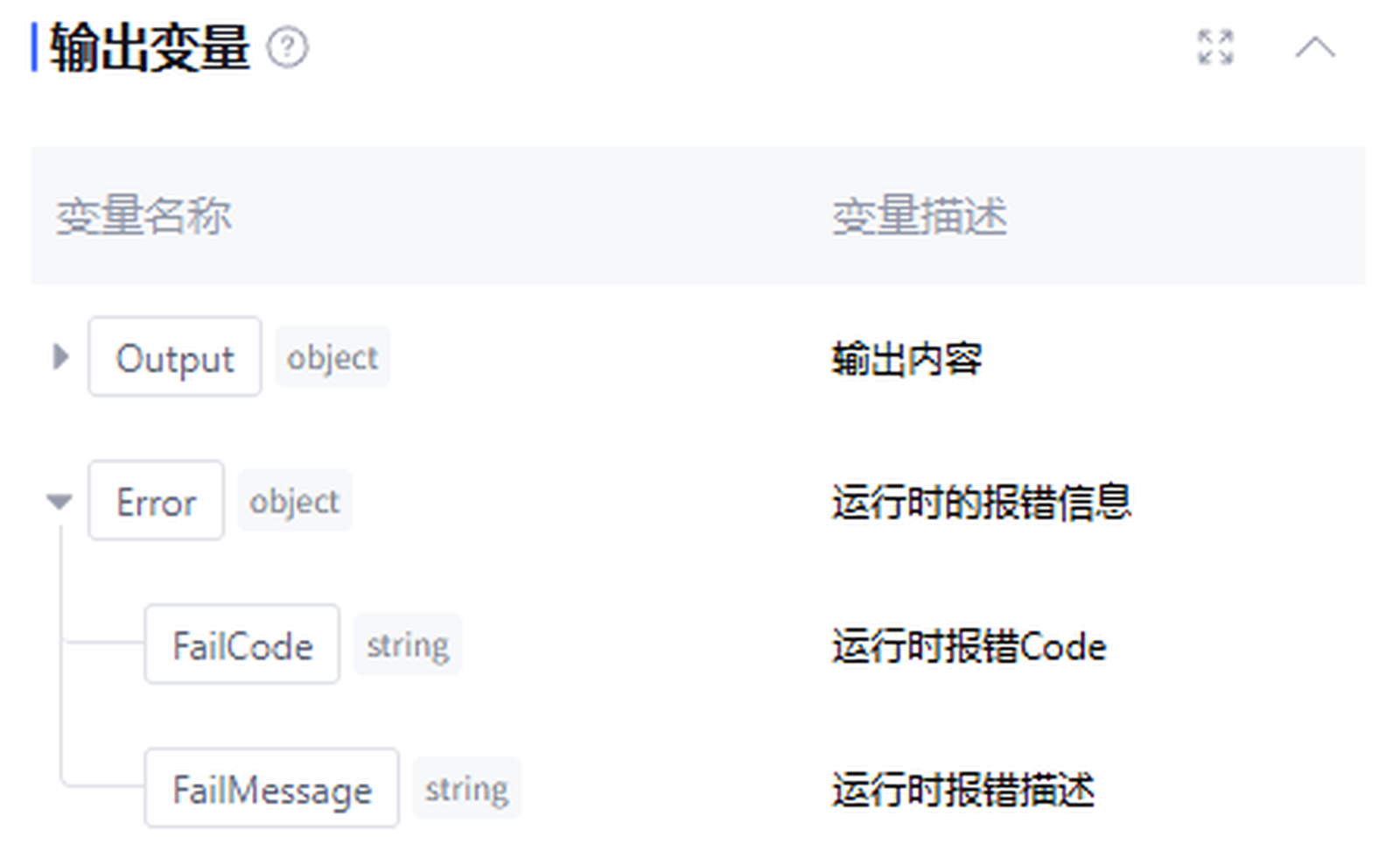1400x844 pixels.
Task: Click the fullscreen expand icon
Action: click(1215, 47)
